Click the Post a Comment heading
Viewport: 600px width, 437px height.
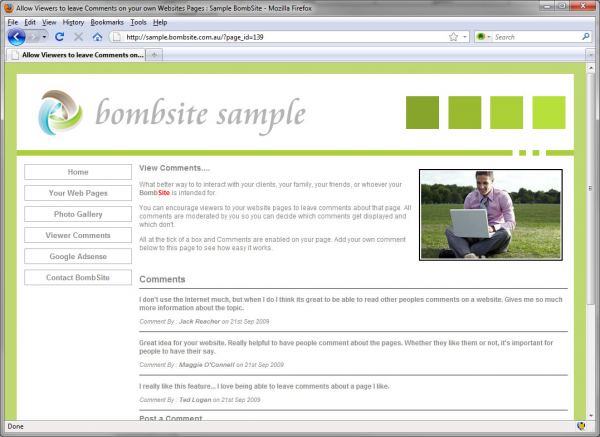click(x=171, y=418)
